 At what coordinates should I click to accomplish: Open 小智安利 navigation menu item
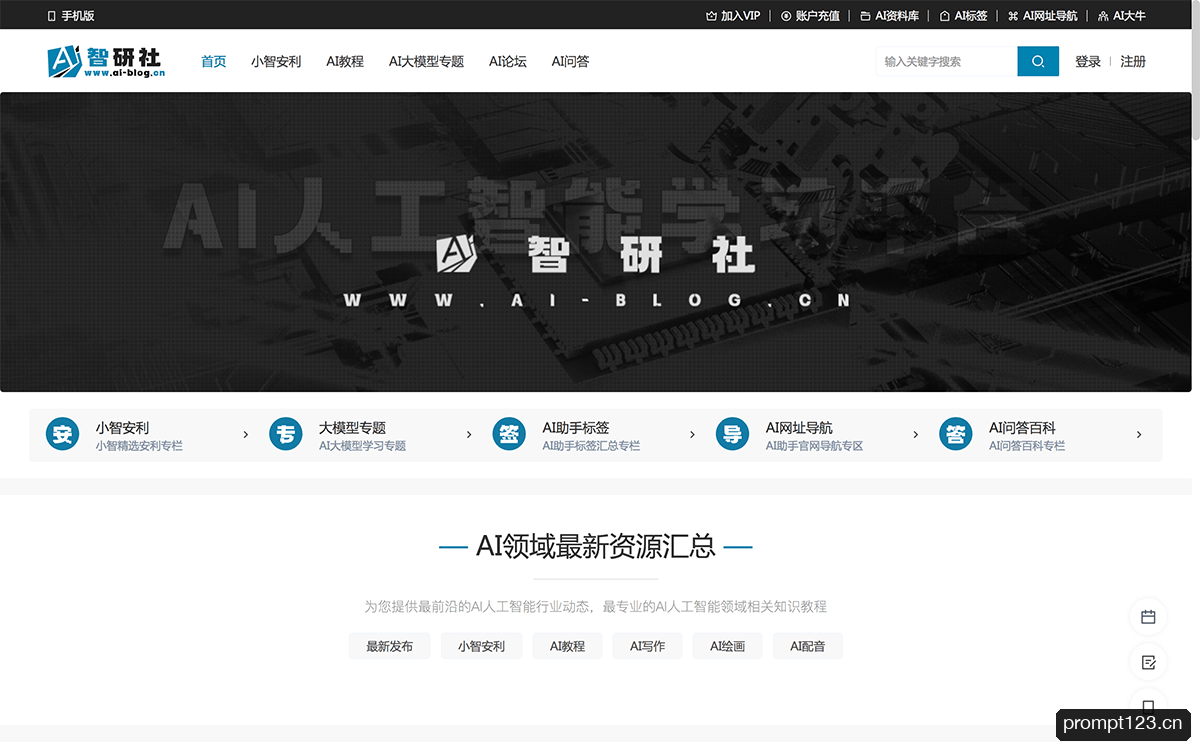[276, 61]
